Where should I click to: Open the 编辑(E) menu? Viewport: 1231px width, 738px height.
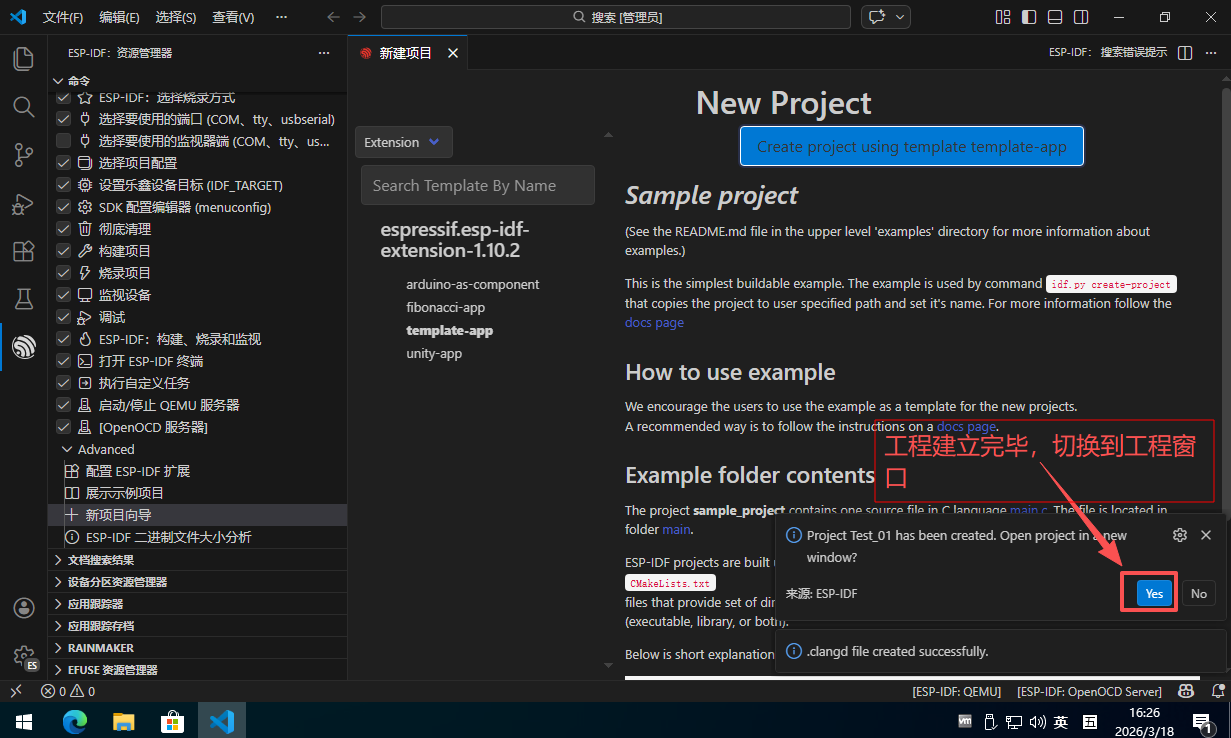pyautogui.click(x=120, y=17)
